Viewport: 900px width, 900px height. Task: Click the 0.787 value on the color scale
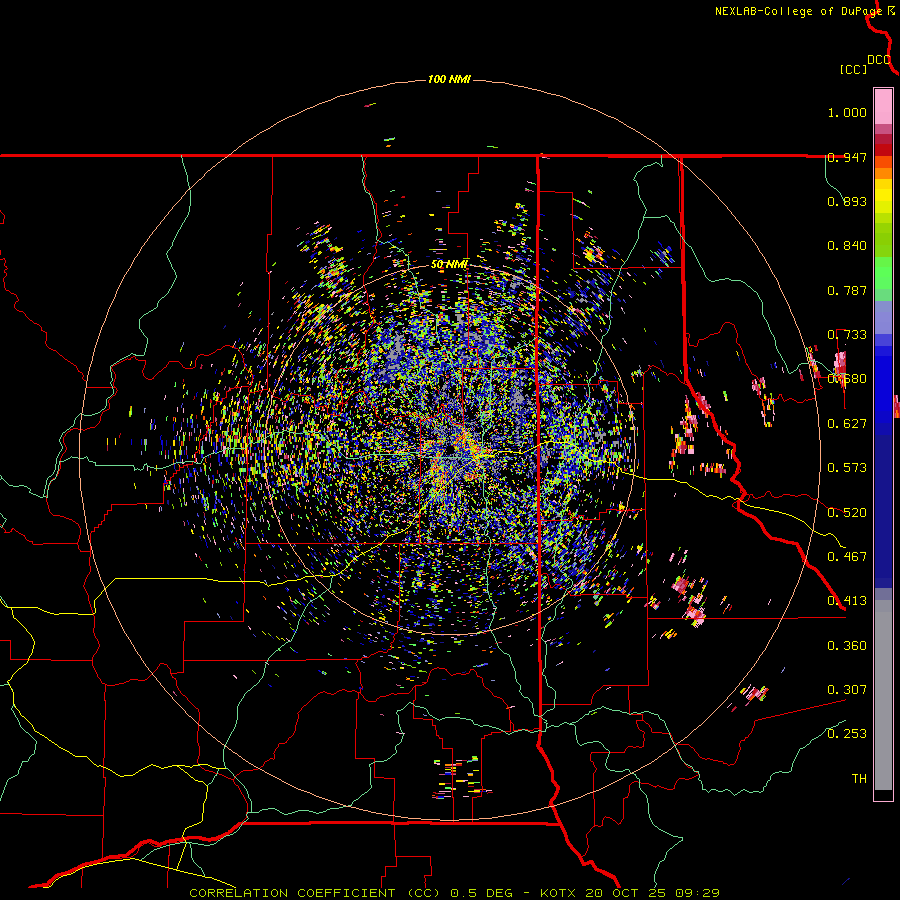click(x=847, y=290)
